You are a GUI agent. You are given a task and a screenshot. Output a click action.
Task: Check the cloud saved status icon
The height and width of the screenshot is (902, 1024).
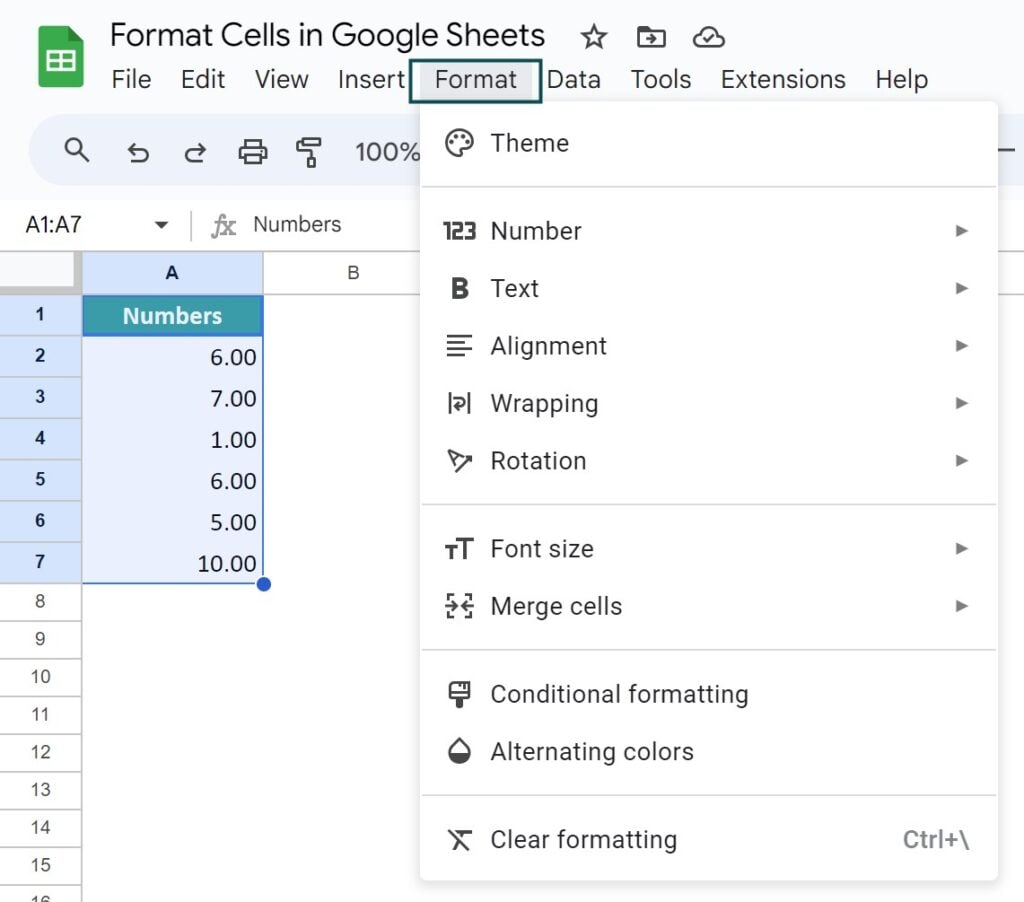coord(709,37)
